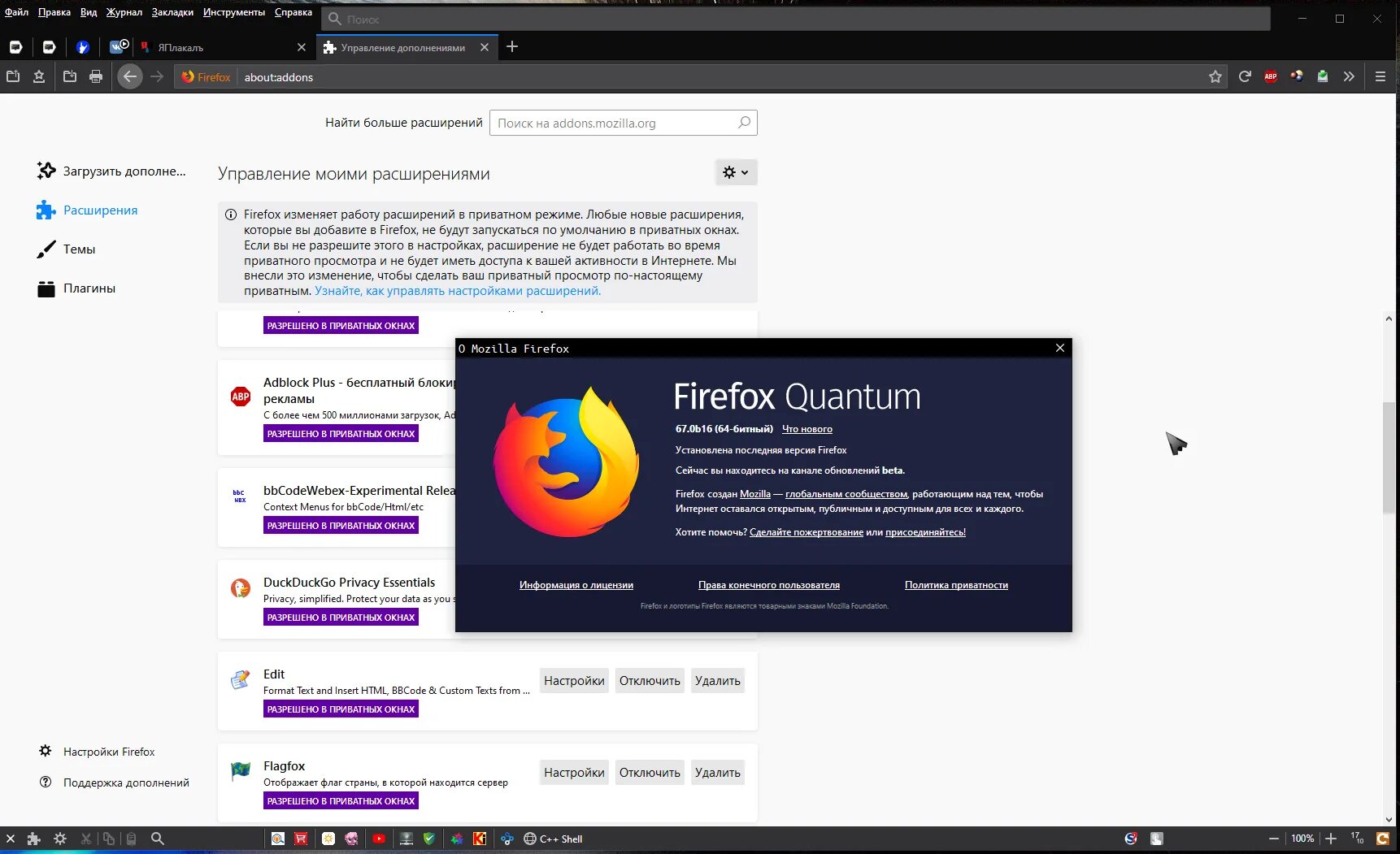Click Удалить button for Edit extension

[718, 681]
